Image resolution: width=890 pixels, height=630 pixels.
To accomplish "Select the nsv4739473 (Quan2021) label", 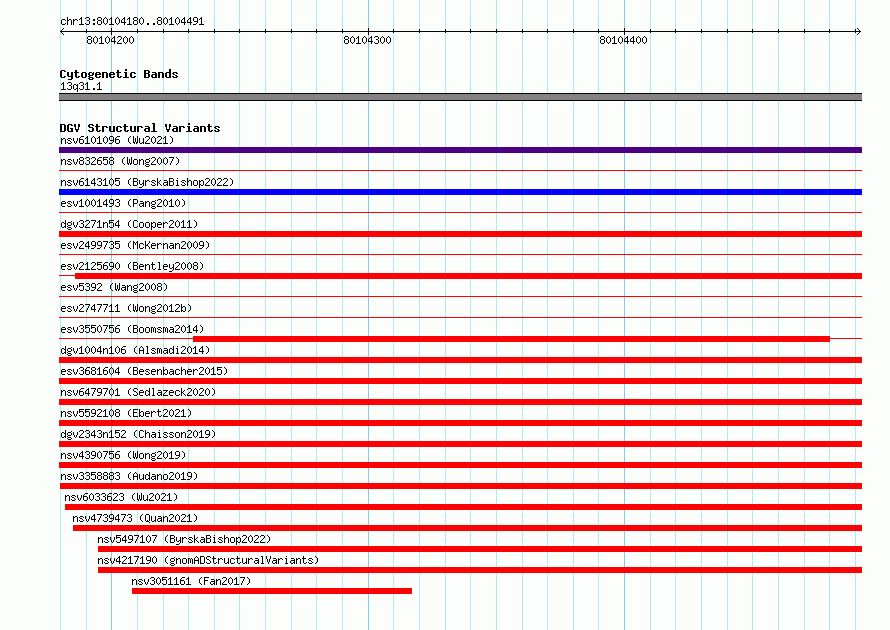I will [135, 518].
